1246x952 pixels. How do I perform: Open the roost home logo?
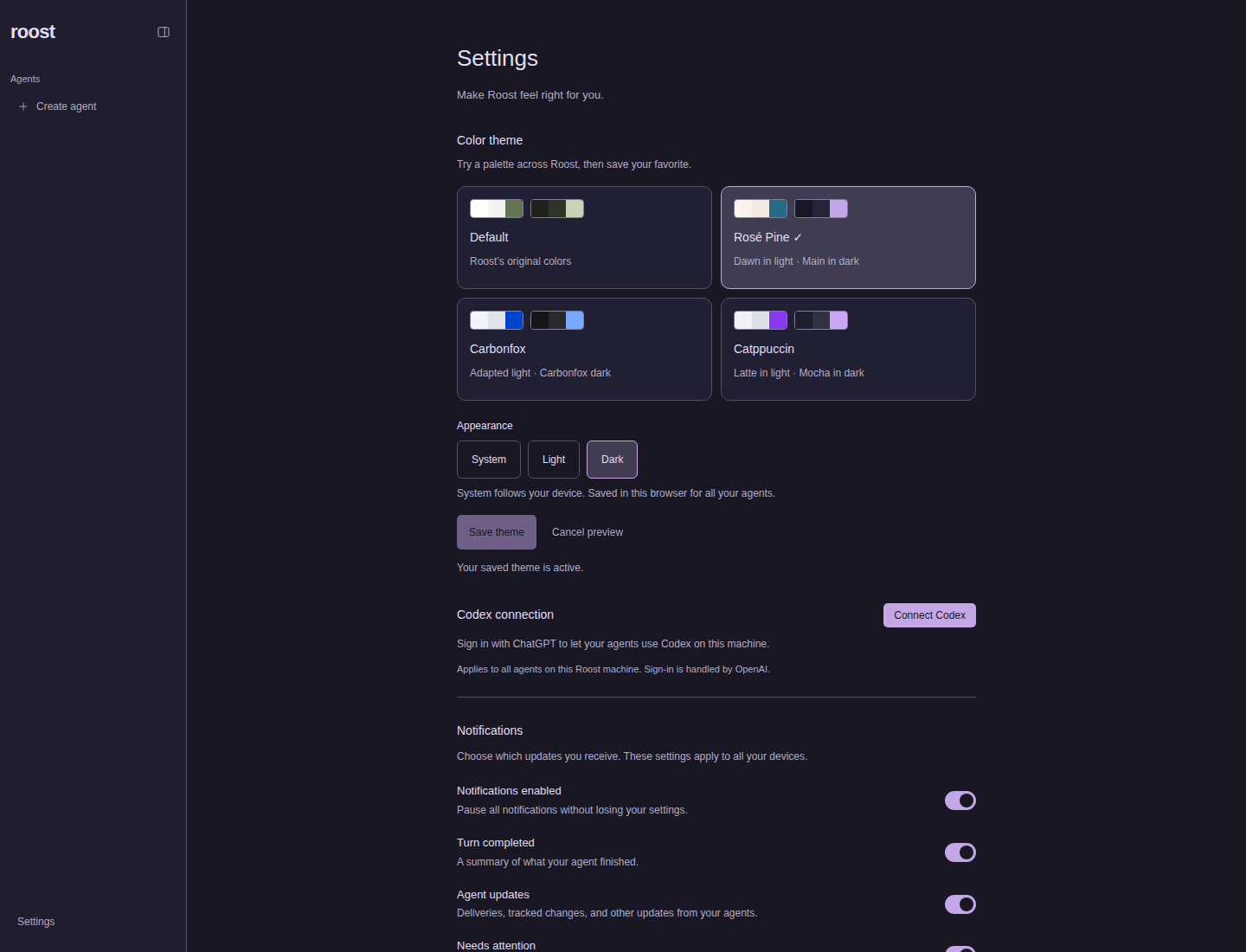tap(33, 32)
